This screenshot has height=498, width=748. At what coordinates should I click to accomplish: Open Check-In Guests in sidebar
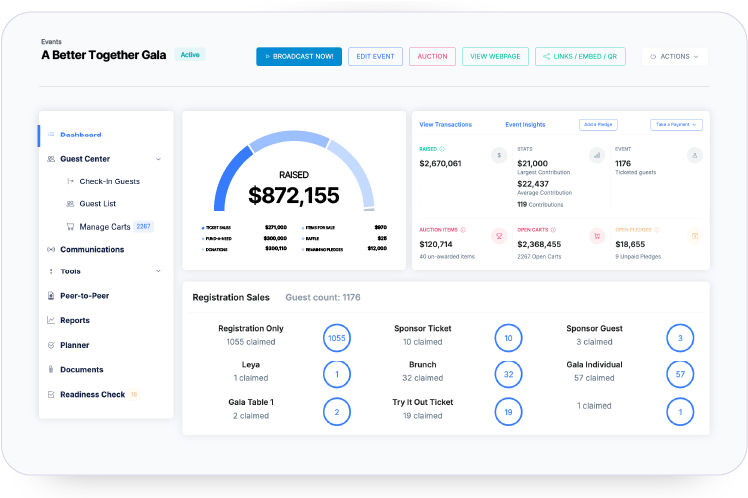tap(109, 181)
